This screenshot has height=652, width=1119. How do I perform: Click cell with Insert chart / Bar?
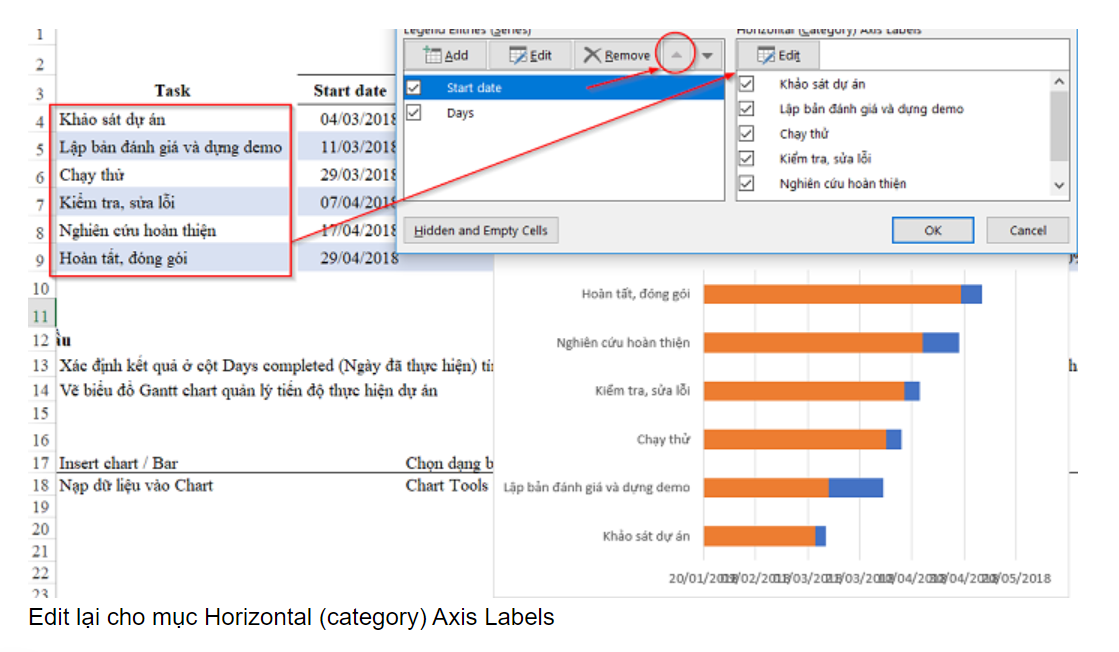[118, 463]
